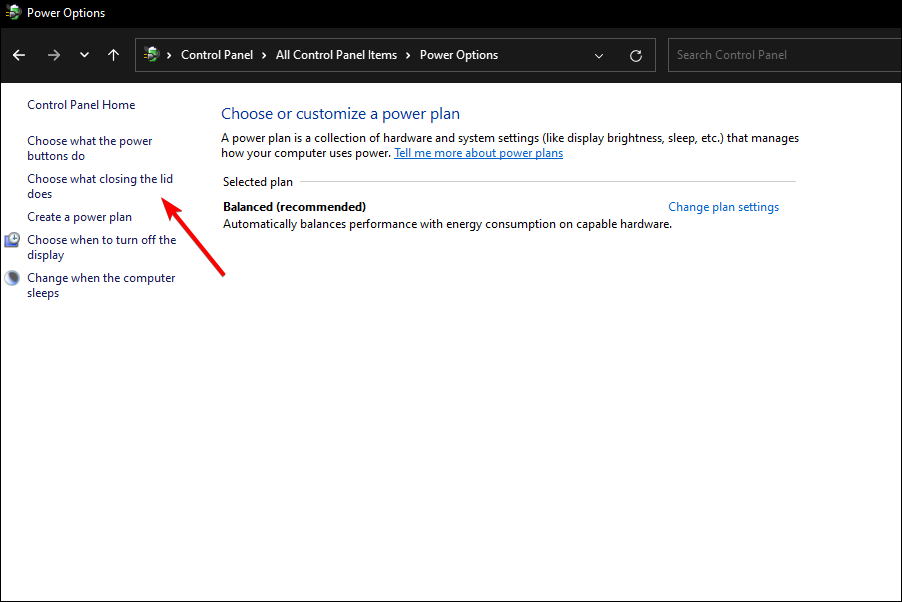Click the 'Selected plan' section label
Image resolution: width=902 pixels, height=602 pixels.
pyautogui.click(x=258, y=182)
